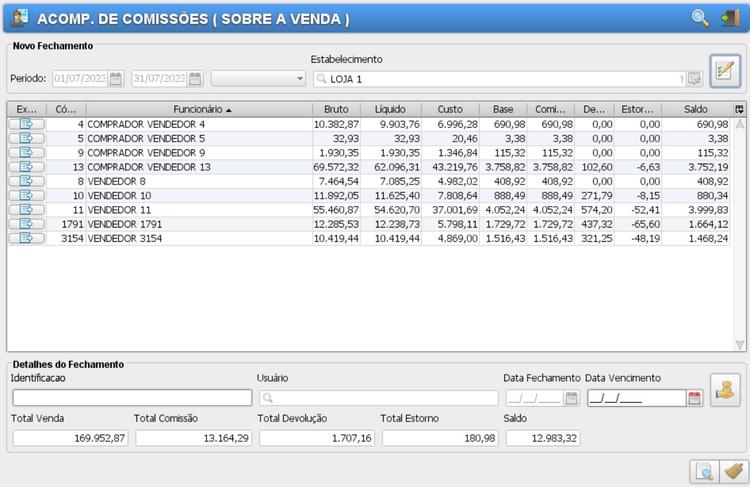750x487 pixels.
Task: Expand the period preset dropdown
Action: click(299, 79)
